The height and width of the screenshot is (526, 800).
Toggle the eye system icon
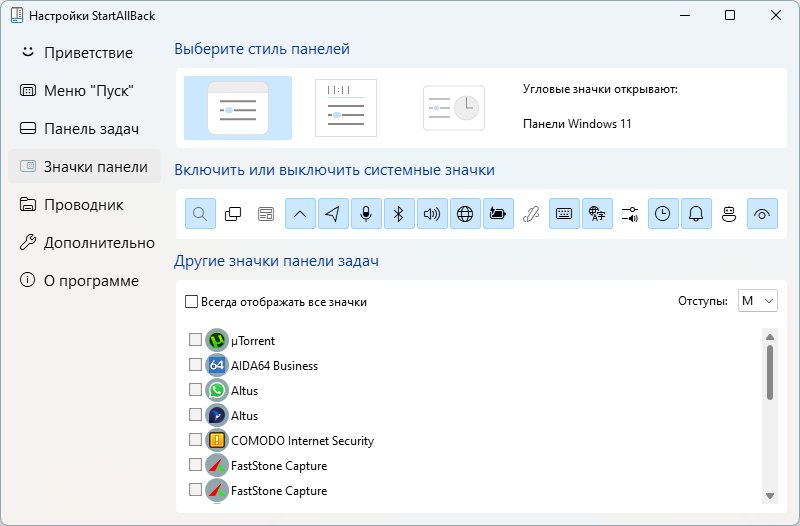tap(762, 214)
